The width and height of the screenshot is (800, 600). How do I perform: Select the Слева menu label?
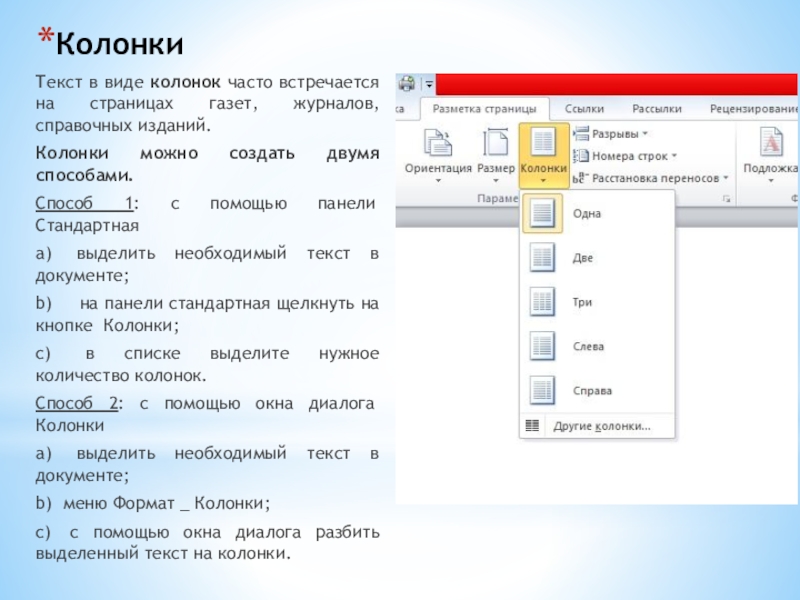(x=588, y=346)
